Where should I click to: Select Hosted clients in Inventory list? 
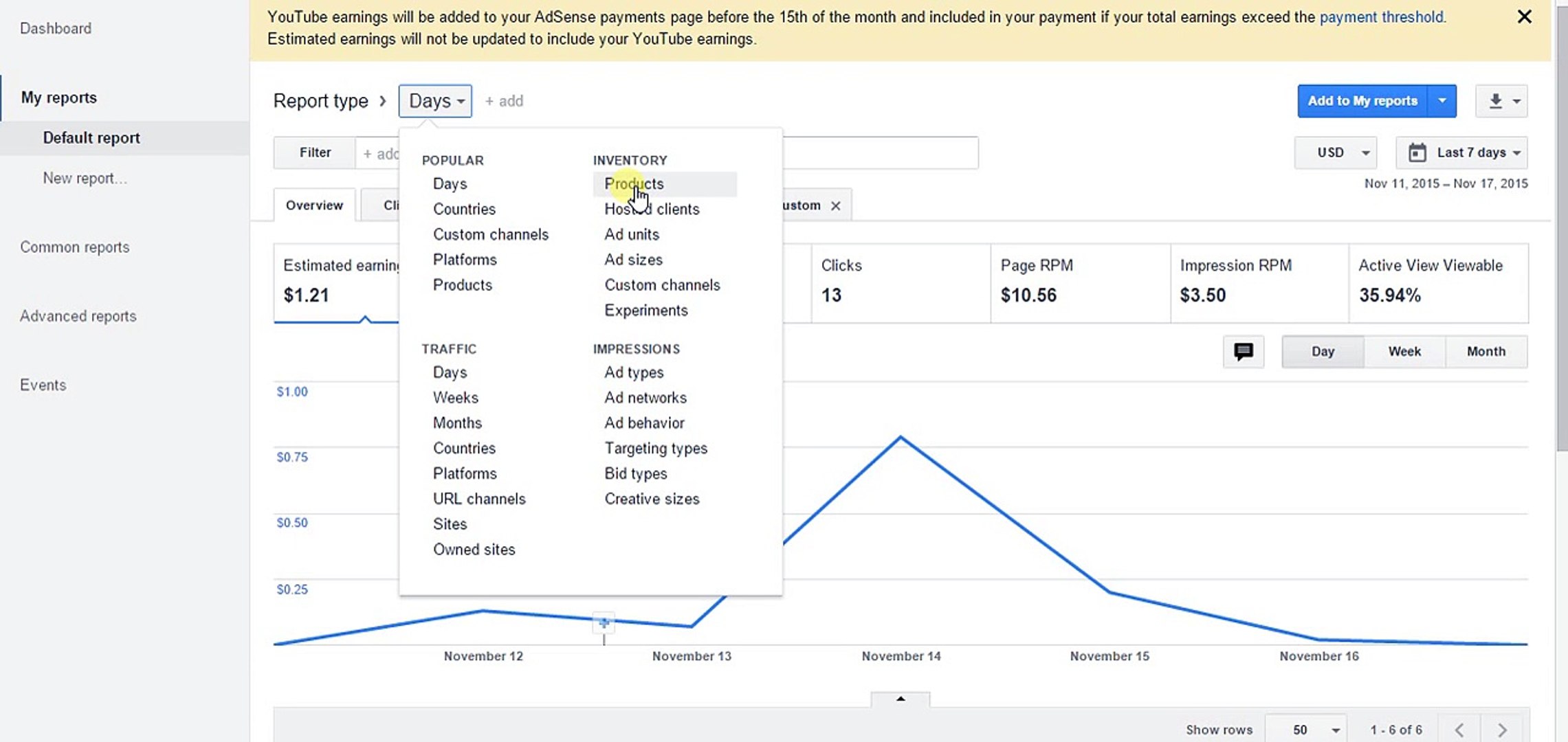tap(652, 209)
